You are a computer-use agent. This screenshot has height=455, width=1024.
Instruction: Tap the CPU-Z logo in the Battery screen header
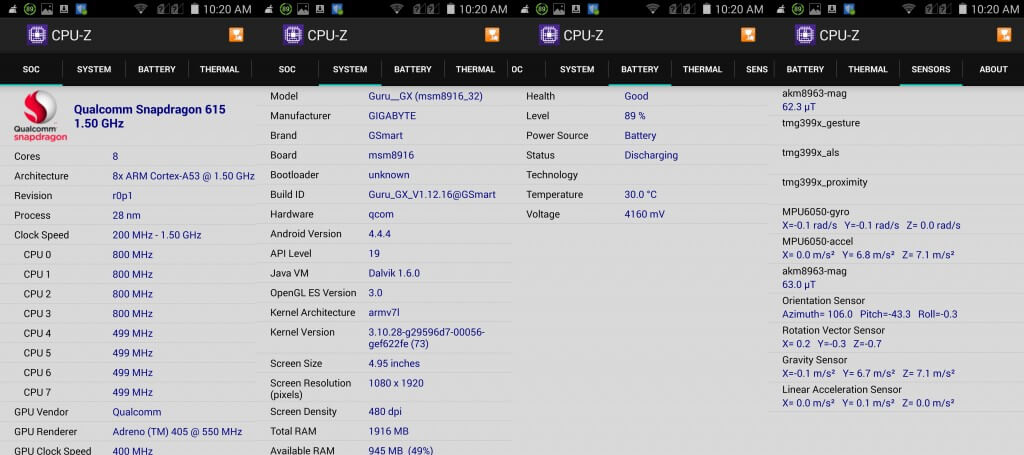[549, 35]
